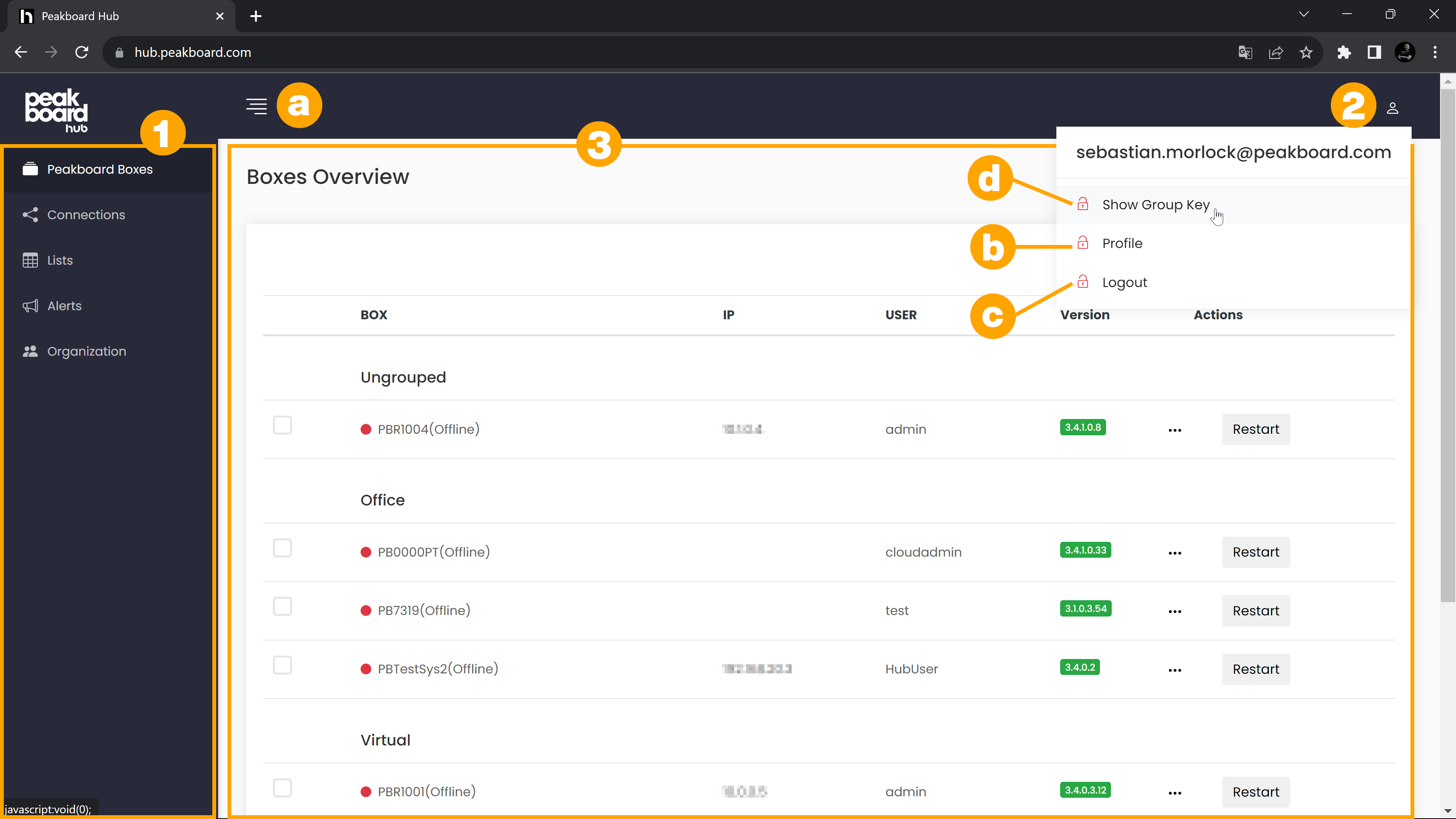This screenshot has height=819, width=1456.
Task: Open more actions menu for PBR1004
Action: pyautogui.click(x=1175, y=430)
